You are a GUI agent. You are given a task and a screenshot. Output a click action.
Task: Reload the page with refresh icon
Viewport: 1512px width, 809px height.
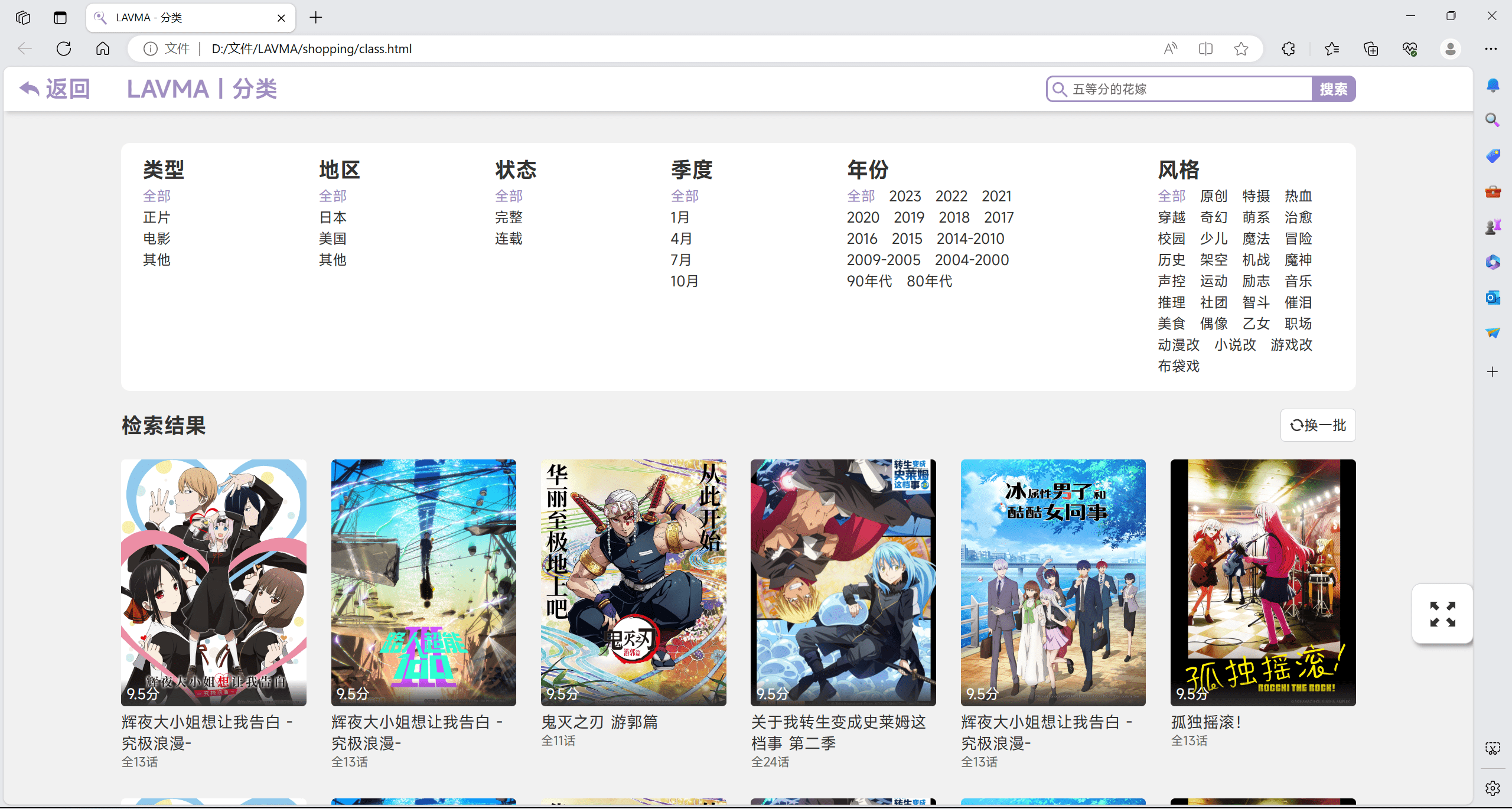pyautogui.click(x=64, y=49)
